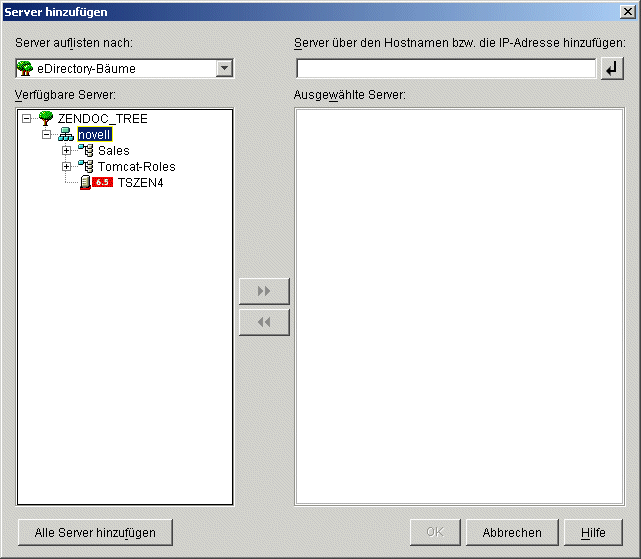Select the novell tree item
The height and width of the screenshot is (559, 641).
click(94, 135)
